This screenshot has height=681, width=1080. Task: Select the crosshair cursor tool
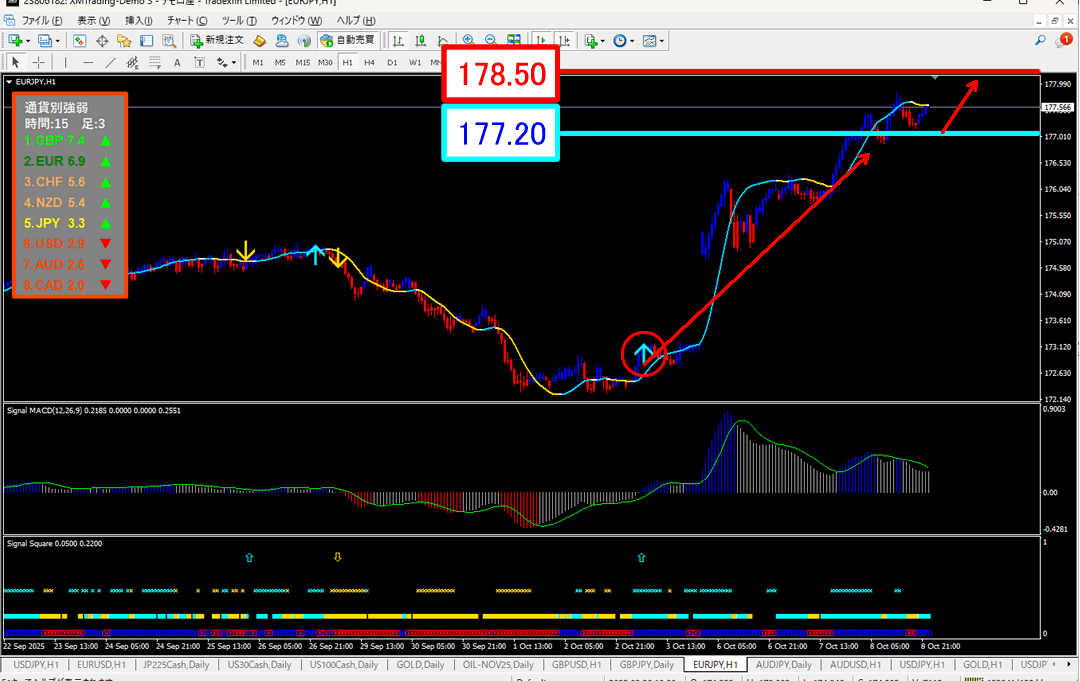[40, 63]
